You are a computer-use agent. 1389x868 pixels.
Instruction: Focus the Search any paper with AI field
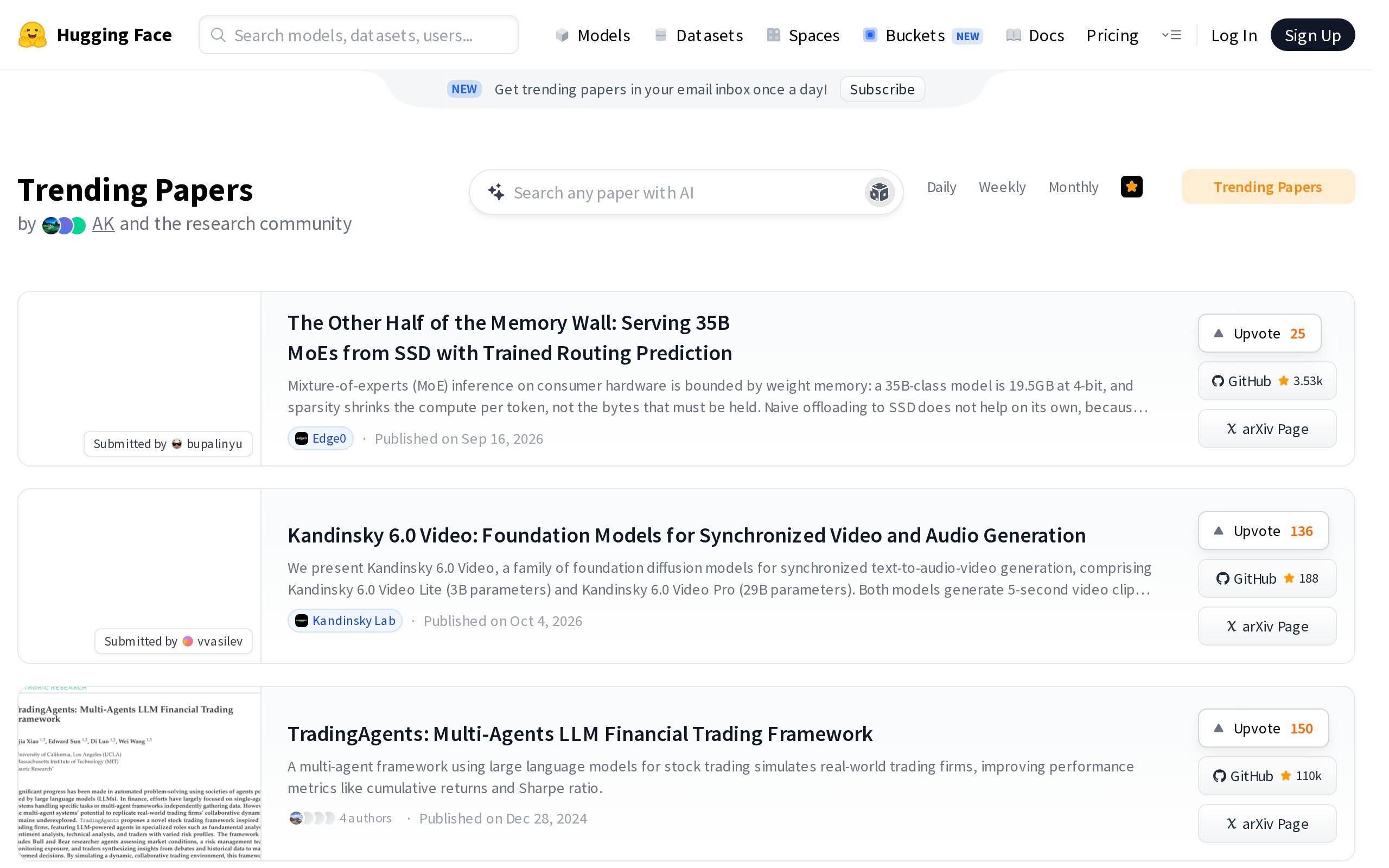(686, 192)
